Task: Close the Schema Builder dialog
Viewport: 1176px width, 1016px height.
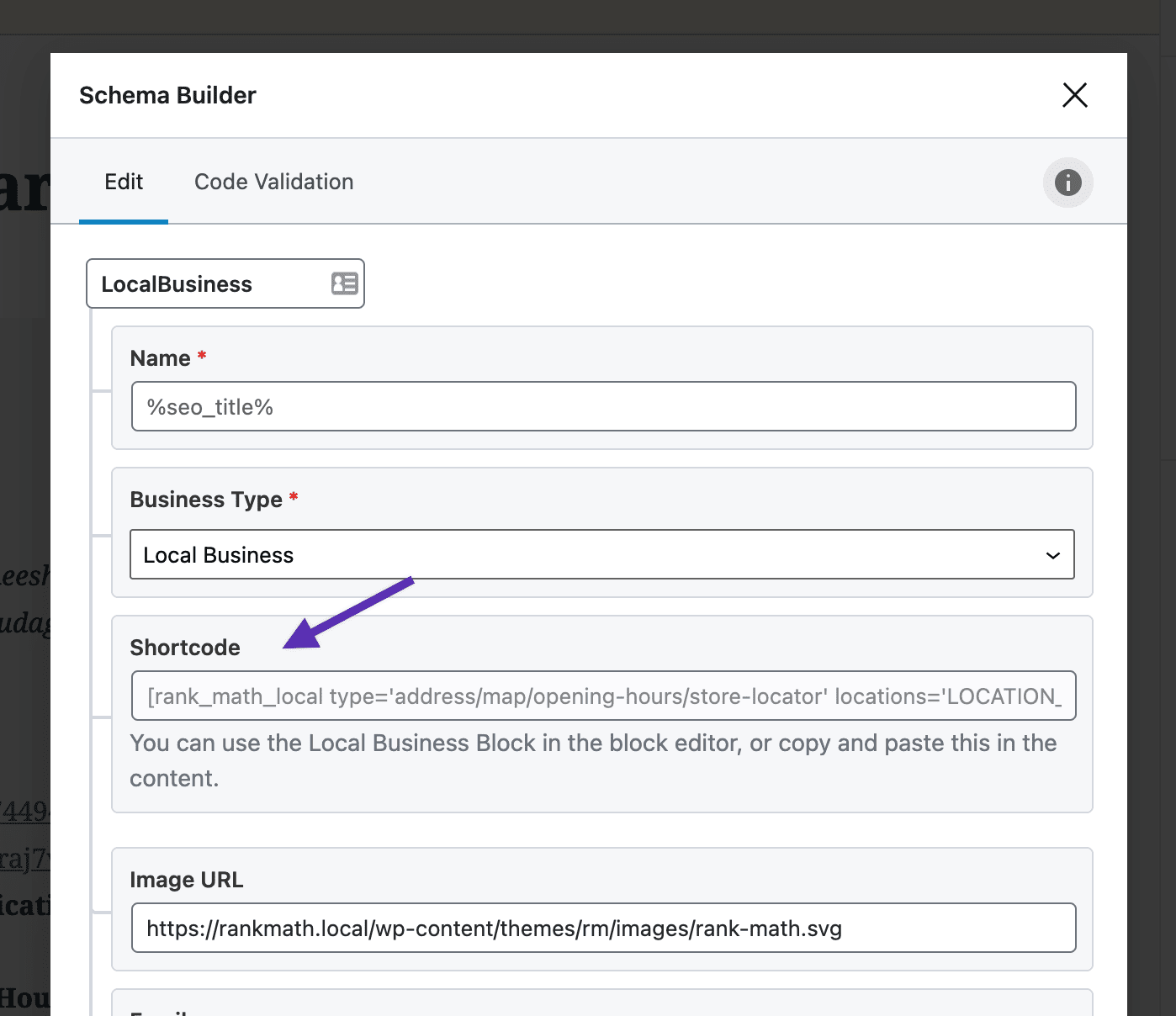Action: click(1074, 95)
